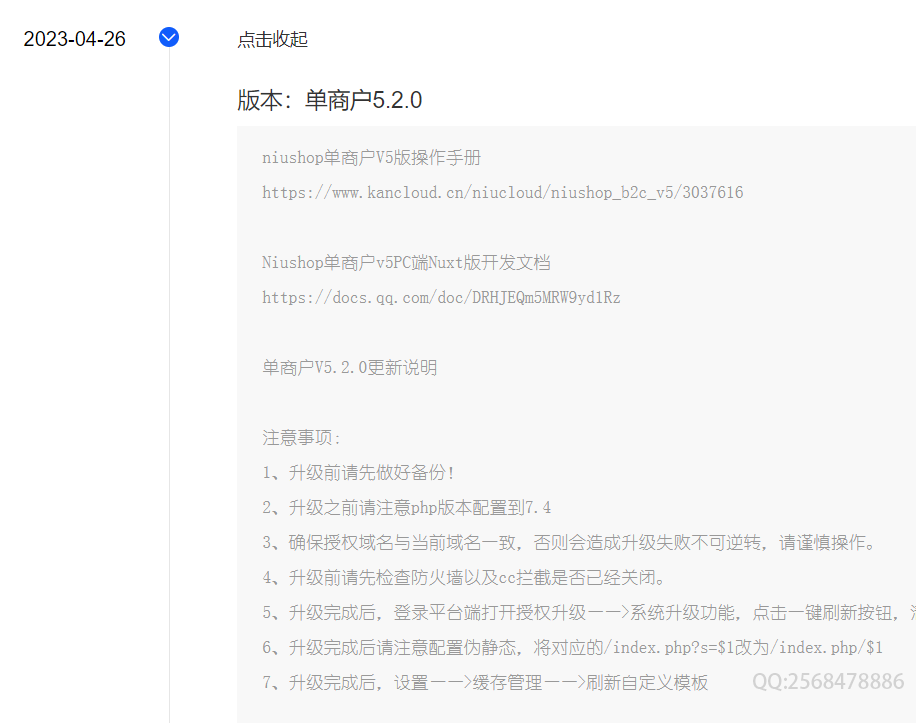The width and height of the screenshot is (916, 723).
Task: Click note 6 about 配置伪静态 index.php
Action: 572,648
